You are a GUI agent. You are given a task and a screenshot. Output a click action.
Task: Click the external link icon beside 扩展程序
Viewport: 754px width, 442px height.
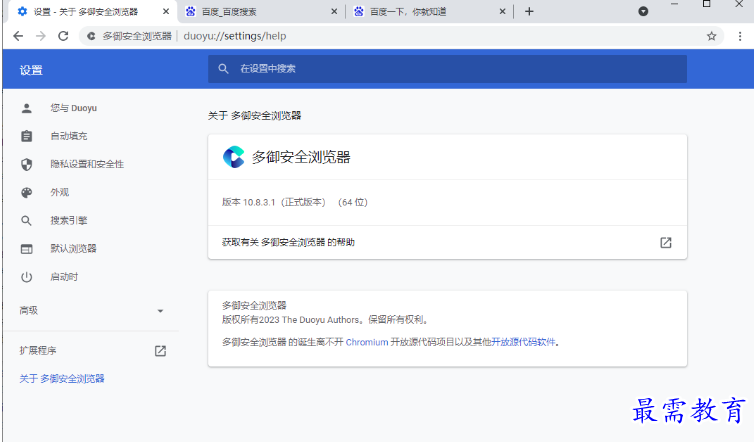point(160,351)
